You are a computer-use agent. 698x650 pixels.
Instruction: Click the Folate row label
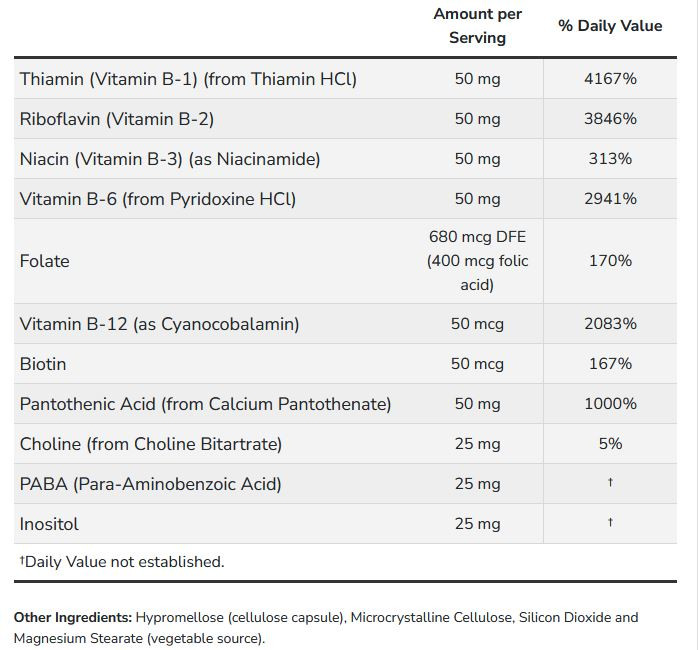point(45,261)
